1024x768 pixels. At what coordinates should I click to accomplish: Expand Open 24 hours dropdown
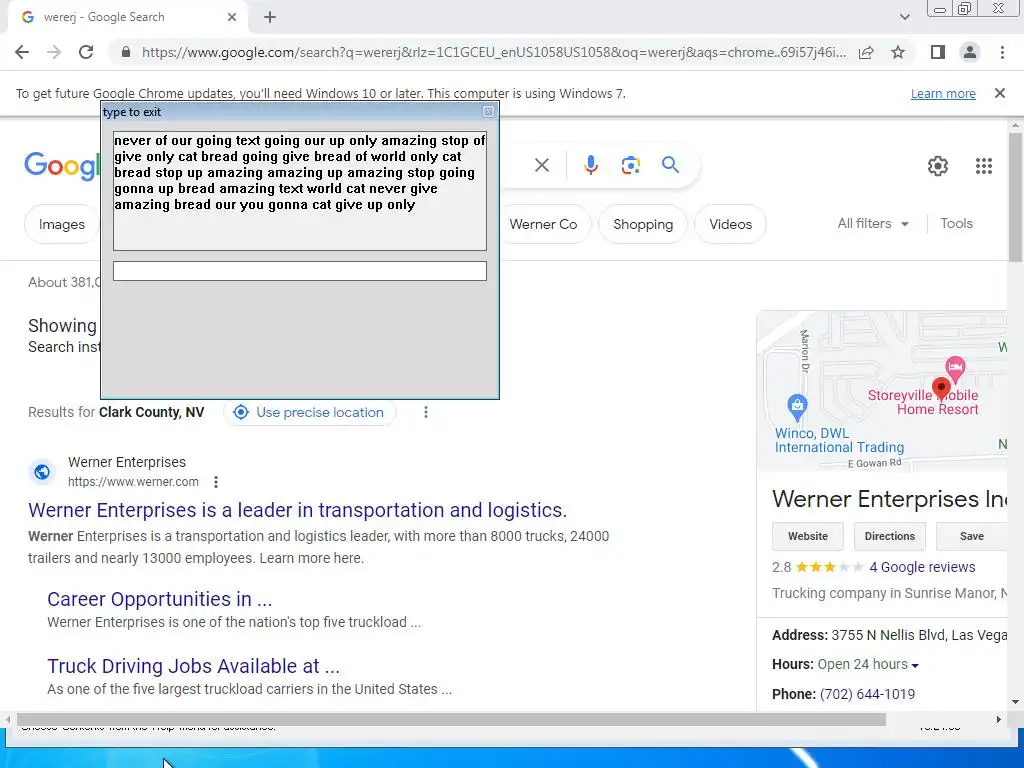pos(868,664)
